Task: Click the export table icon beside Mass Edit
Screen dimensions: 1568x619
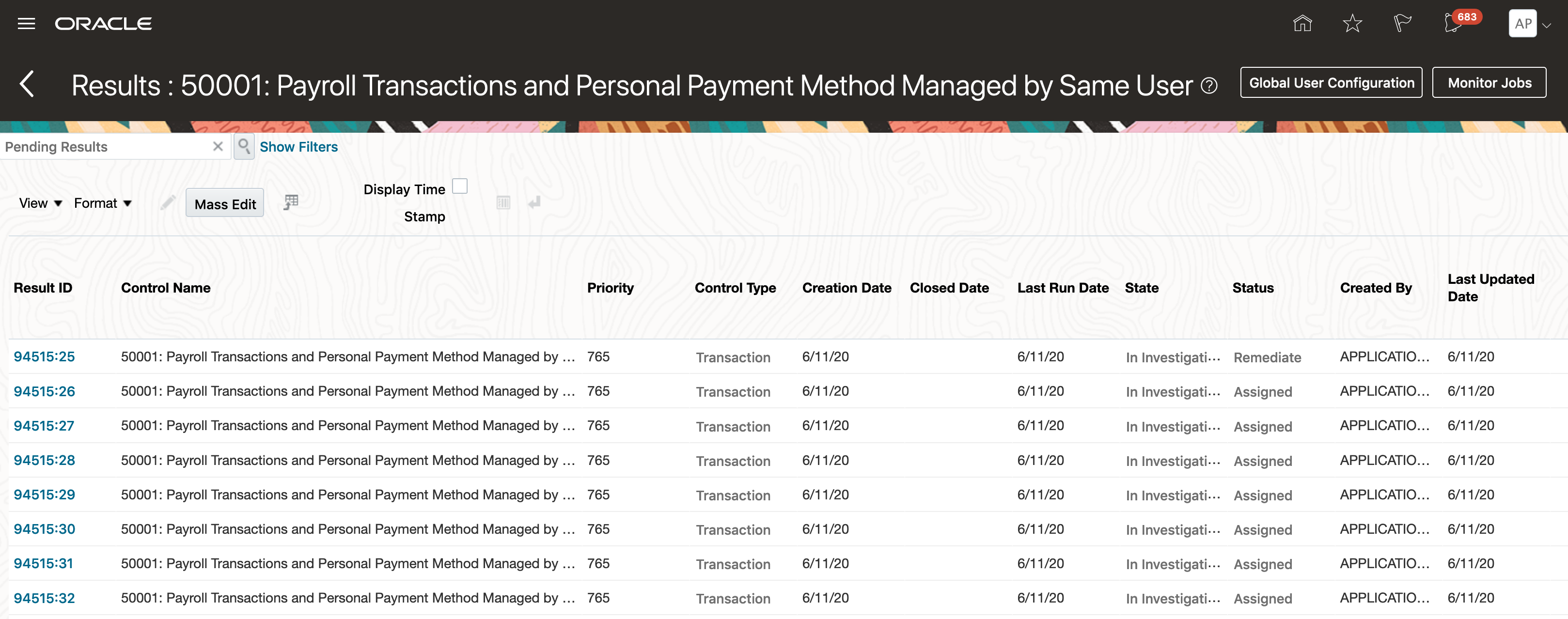Action: (x=291, y=202)
